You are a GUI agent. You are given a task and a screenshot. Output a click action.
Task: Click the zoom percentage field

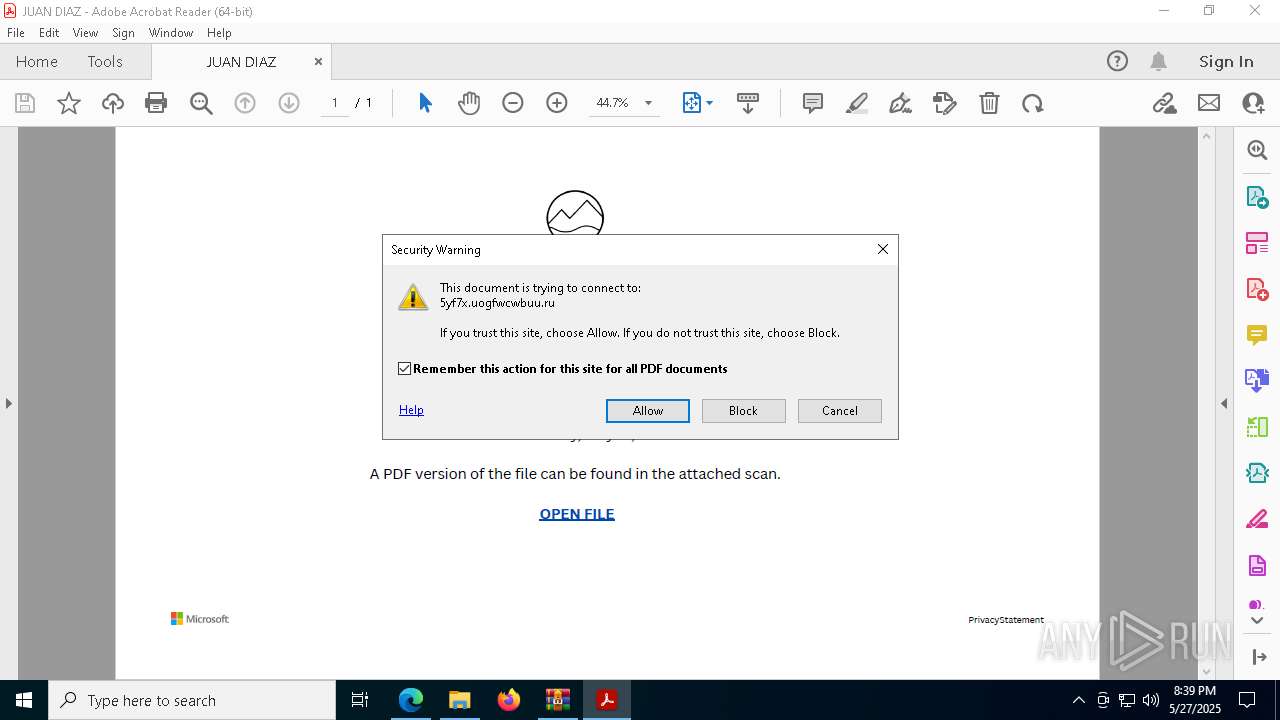[612, 103]
